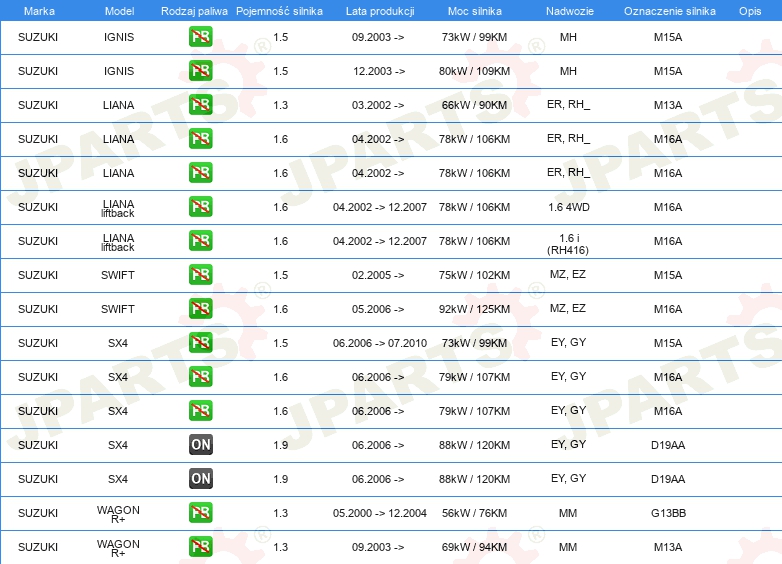Select M13A engine code in LIANA row
The width and height of the screenshot is (782, 564).
(668, 105)
